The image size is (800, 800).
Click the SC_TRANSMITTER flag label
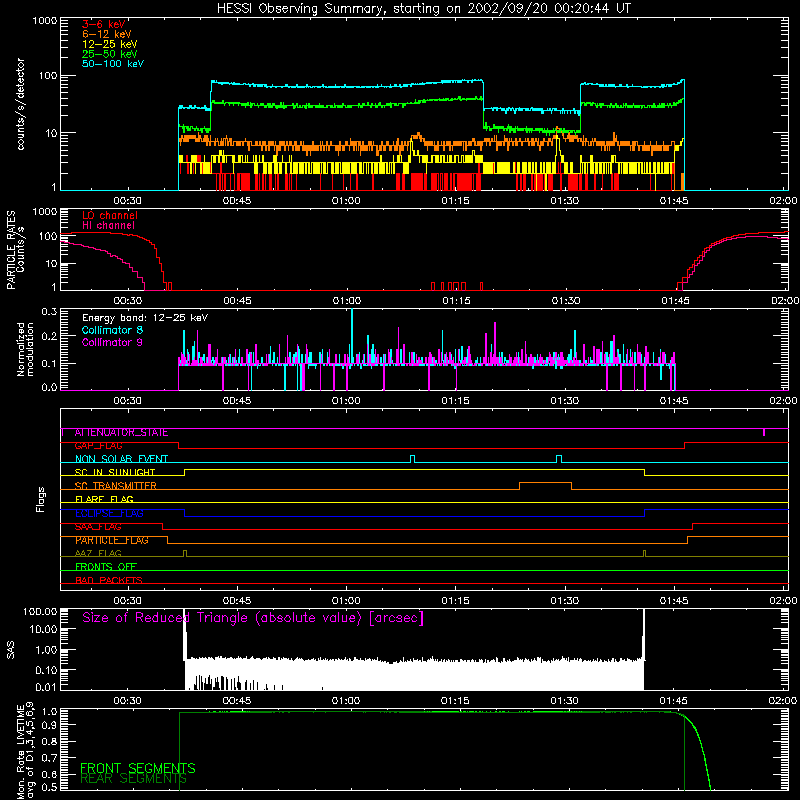(x=115, y=486)
